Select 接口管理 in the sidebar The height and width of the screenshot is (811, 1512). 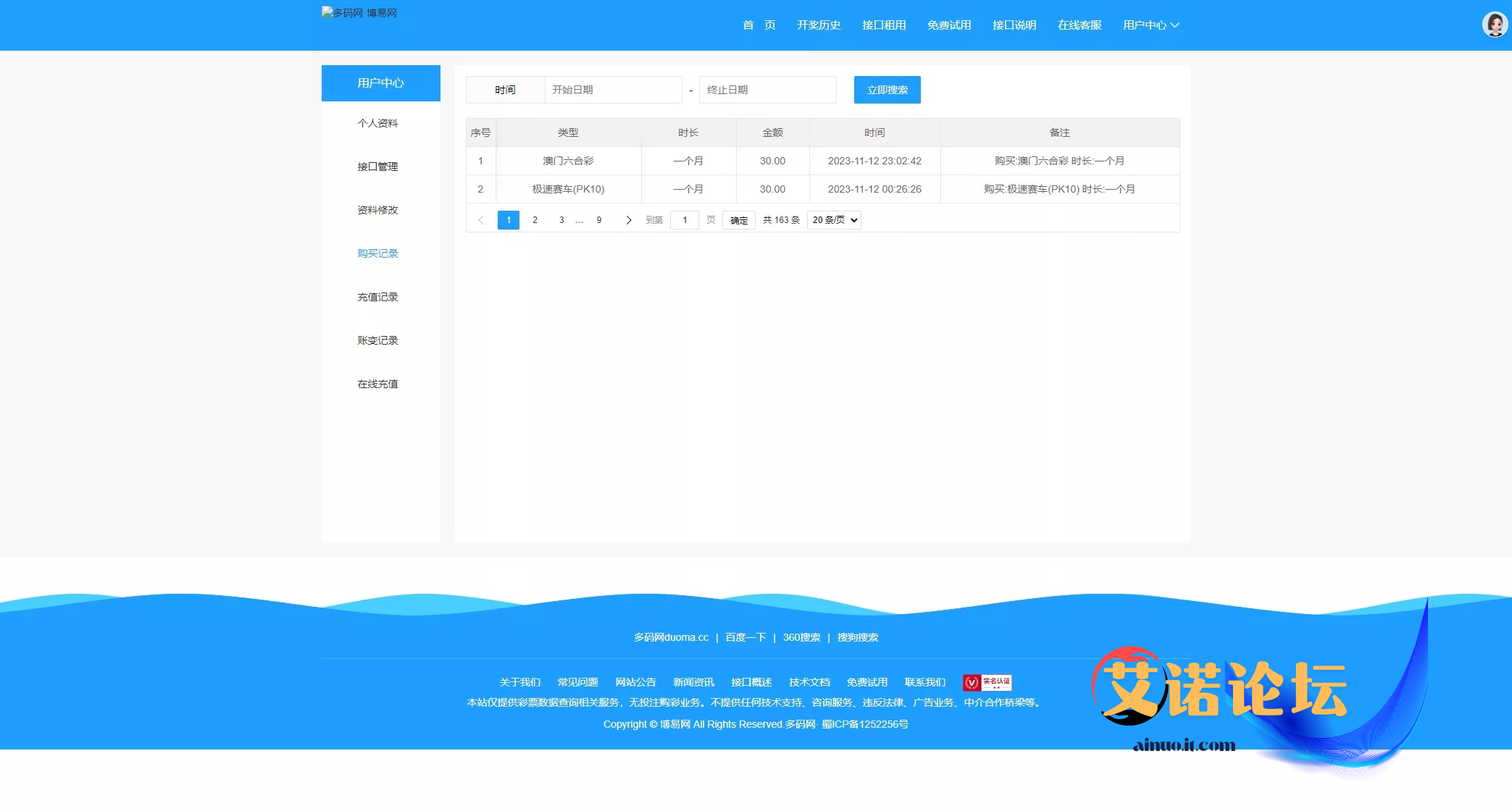pyautogui.click(x=377, y=167)
